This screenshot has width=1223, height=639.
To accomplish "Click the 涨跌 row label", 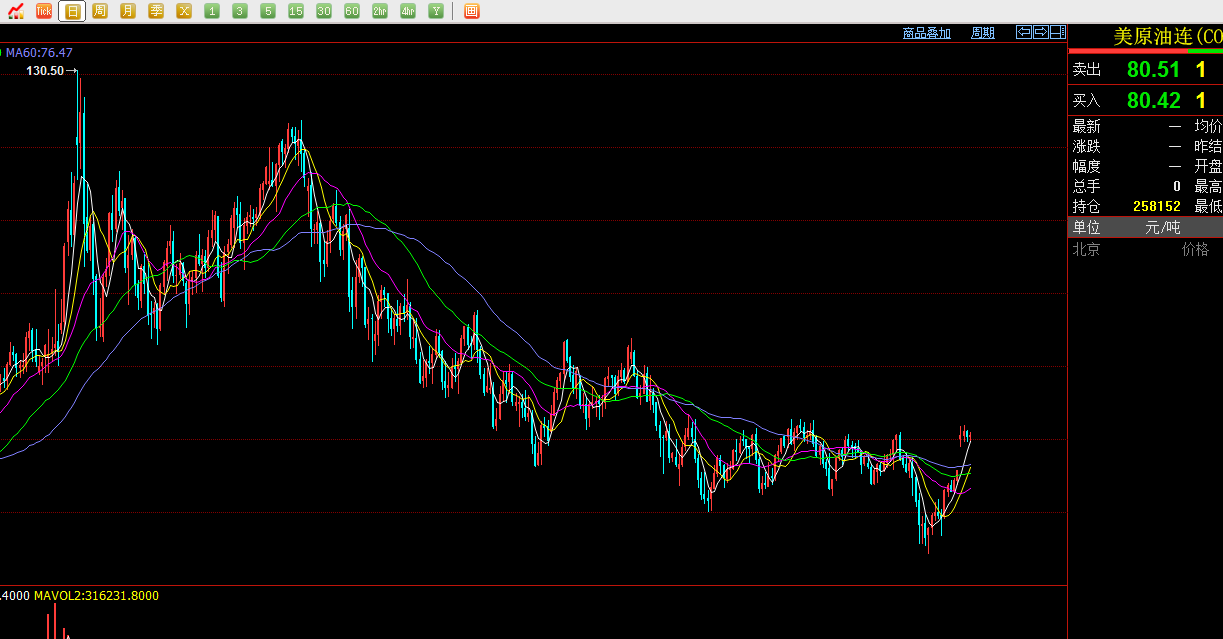I will [x=1087, y=146].
